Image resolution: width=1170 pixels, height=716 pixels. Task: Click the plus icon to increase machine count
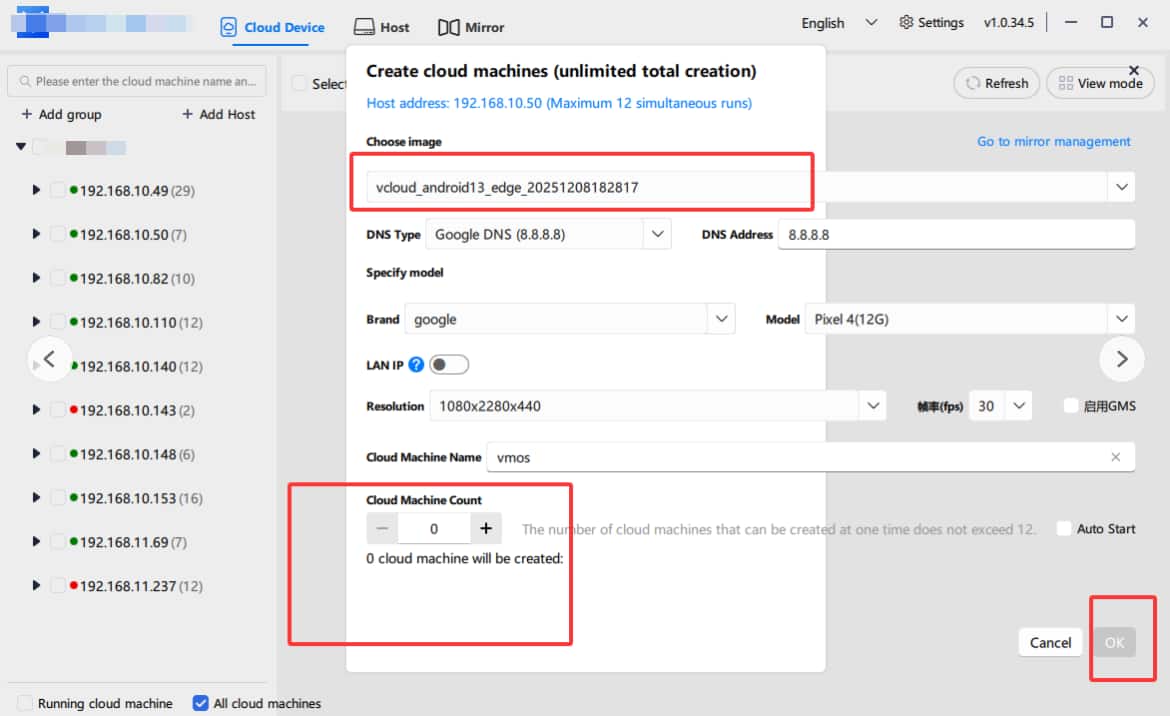(486, 529)
